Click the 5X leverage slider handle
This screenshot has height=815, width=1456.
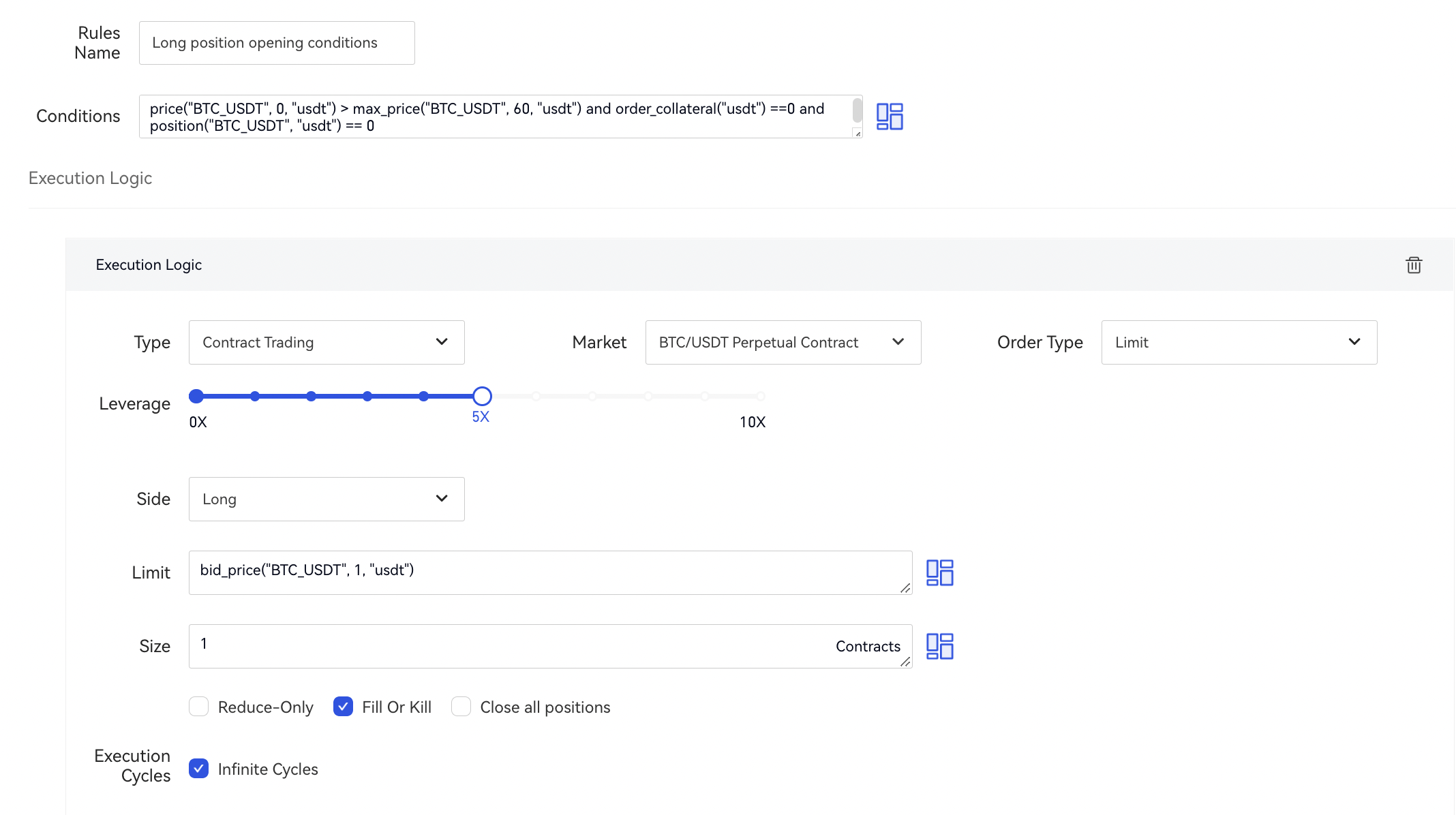pyautogui.click(x=482, y=396)
